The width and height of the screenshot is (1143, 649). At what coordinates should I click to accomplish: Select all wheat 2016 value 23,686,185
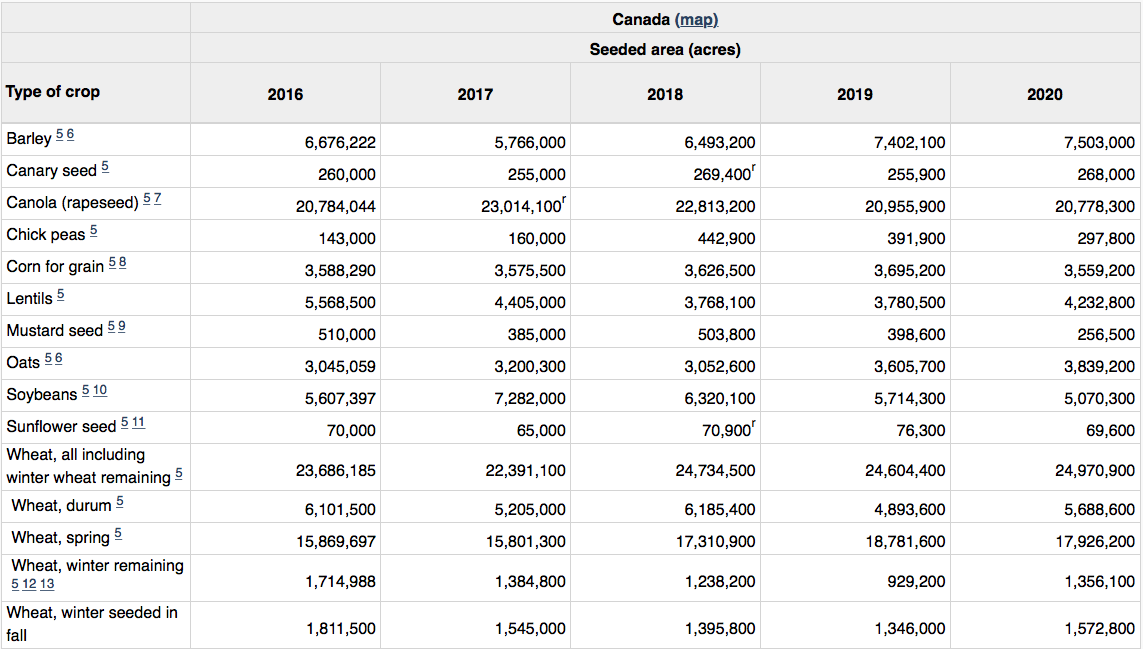(335, 471)
